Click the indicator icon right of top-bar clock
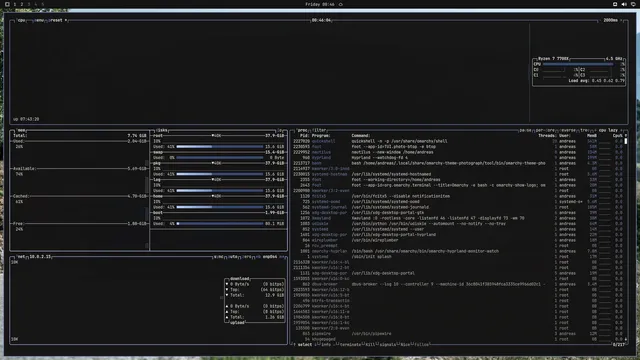Viewport: 640px width, 360px height. point(340,4)
